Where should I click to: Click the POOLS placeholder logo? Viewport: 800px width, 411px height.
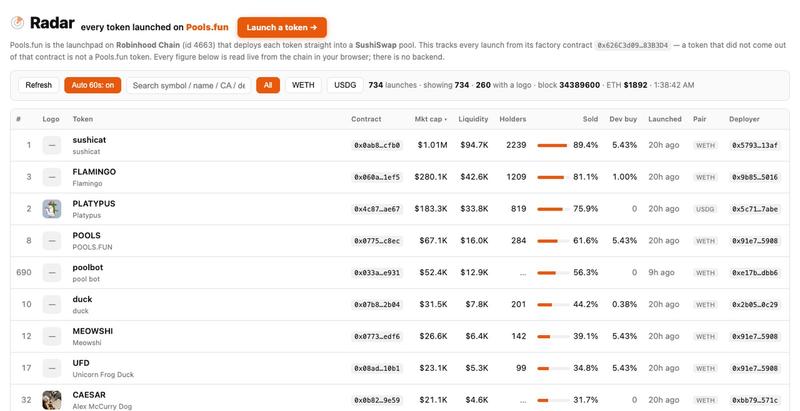[52, 241]
